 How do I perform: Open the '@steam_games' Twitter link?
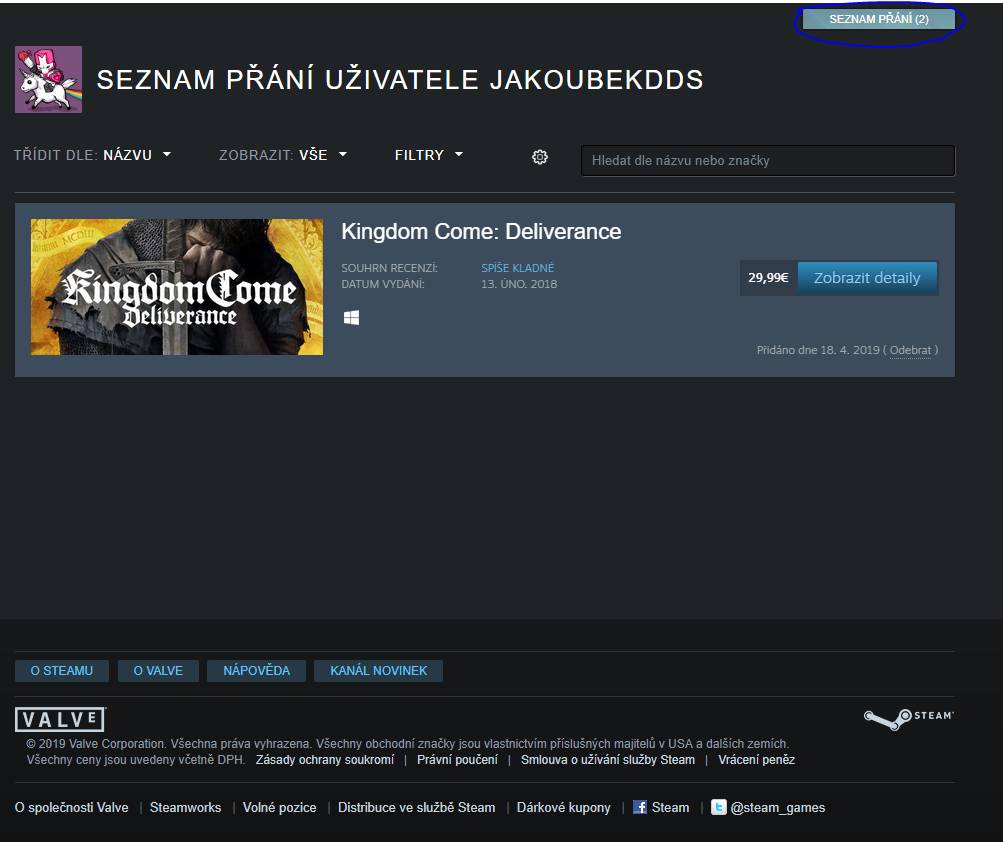pos(778,807)
